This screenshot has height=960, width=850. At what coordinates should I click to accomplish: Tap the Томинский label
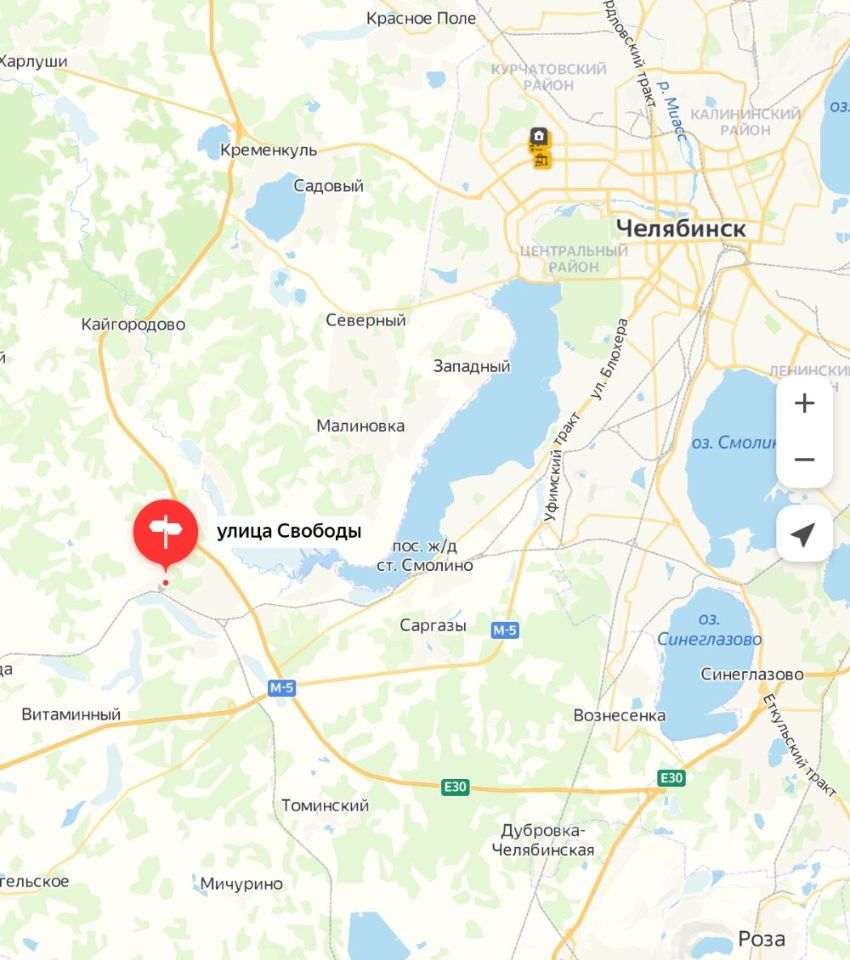(x=325, y=805)
